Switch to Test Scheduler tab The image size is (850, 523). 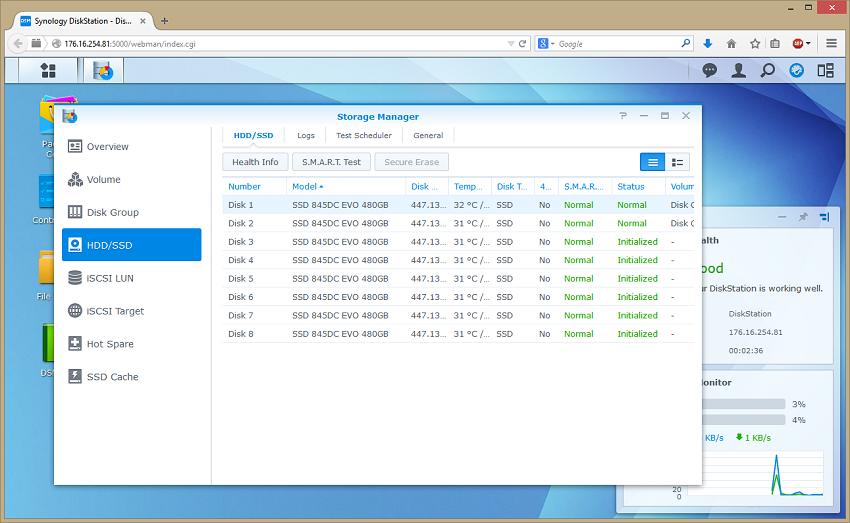tap(364, 135)
